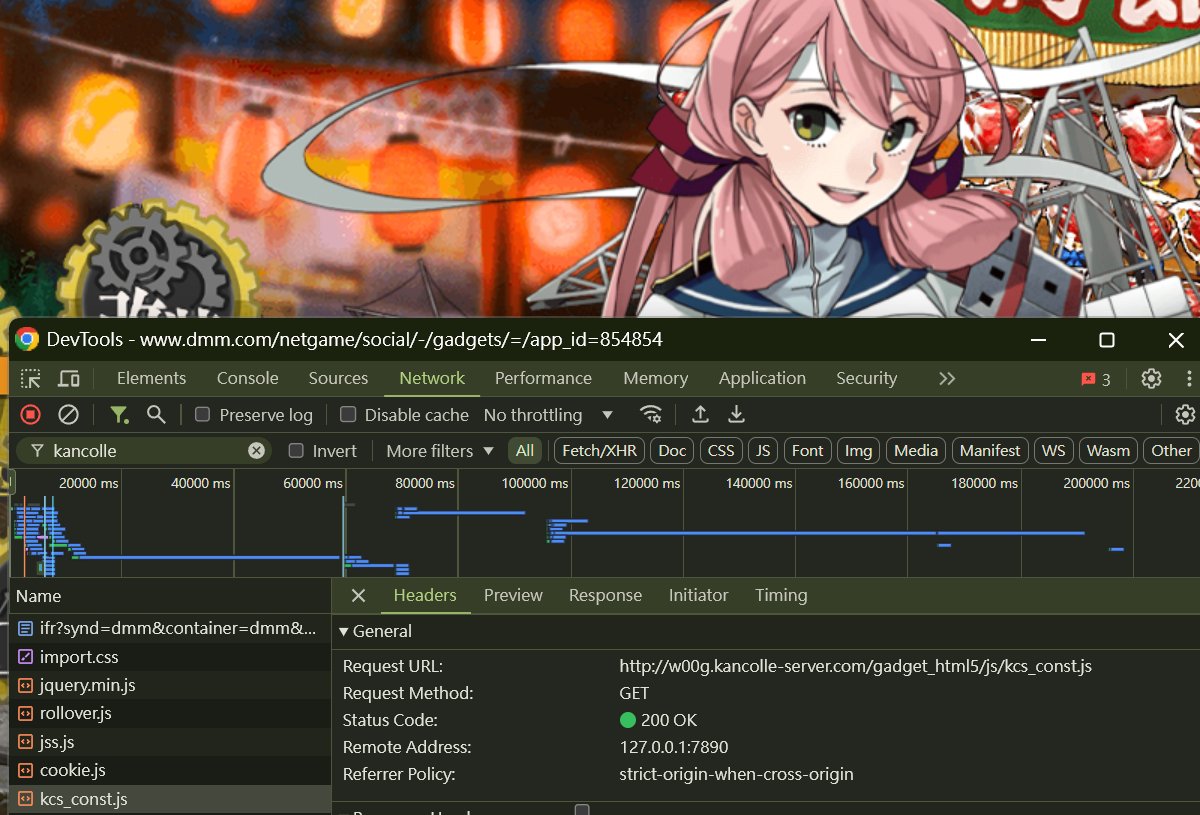Switch to the Application panel tab
Image resolution: width=1200 pixels, height=815 pixels.
pos(762,378)
